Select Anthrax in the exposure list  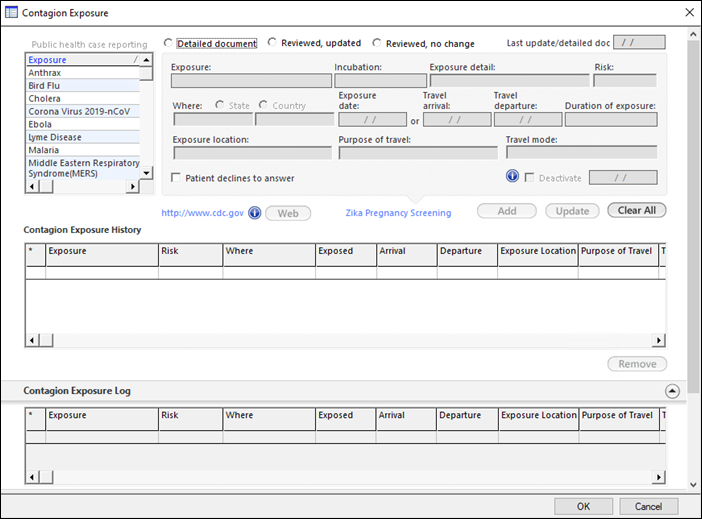pyautogui.click(x=83, y=73)
